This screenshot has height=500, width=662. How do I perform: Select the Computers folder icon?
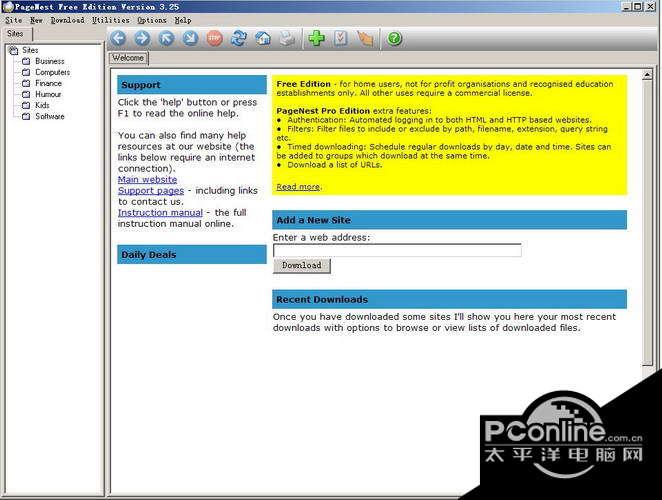(26, 72)
